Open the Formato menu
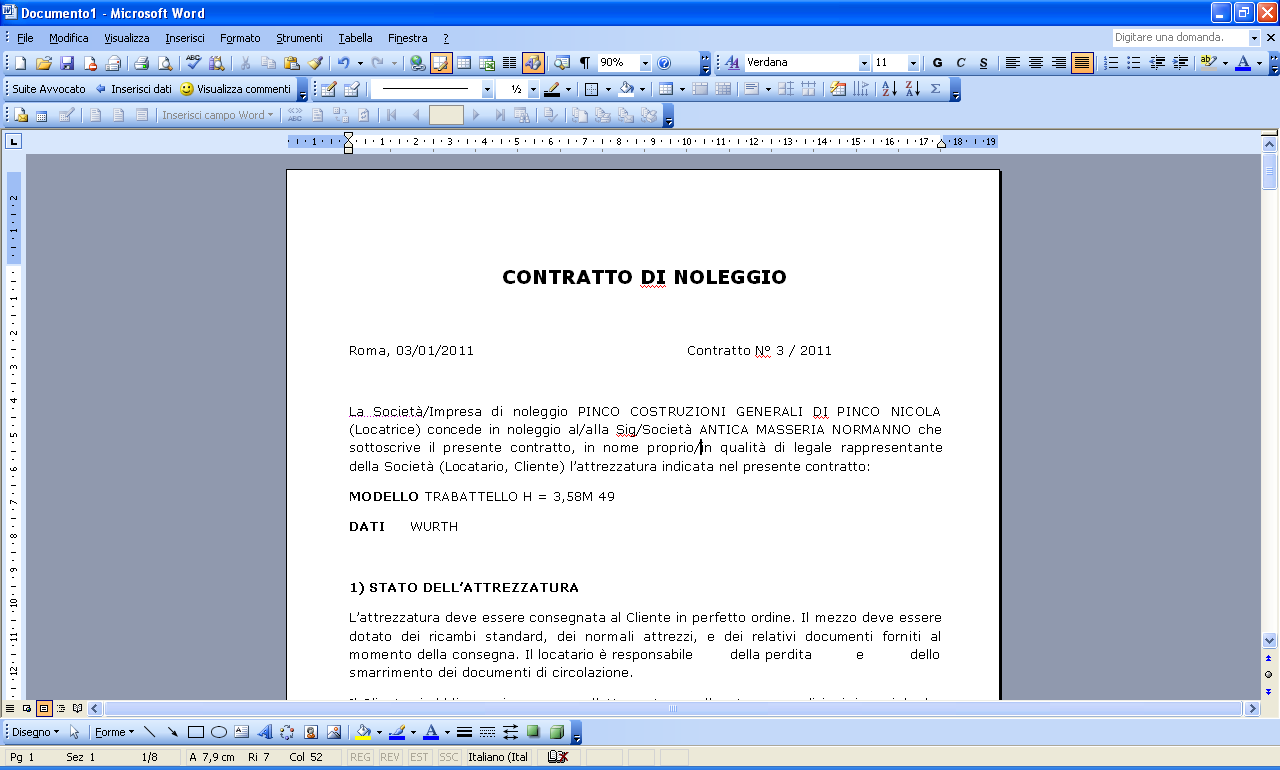This screenshot has height=770, width=1280. [240, 38]
